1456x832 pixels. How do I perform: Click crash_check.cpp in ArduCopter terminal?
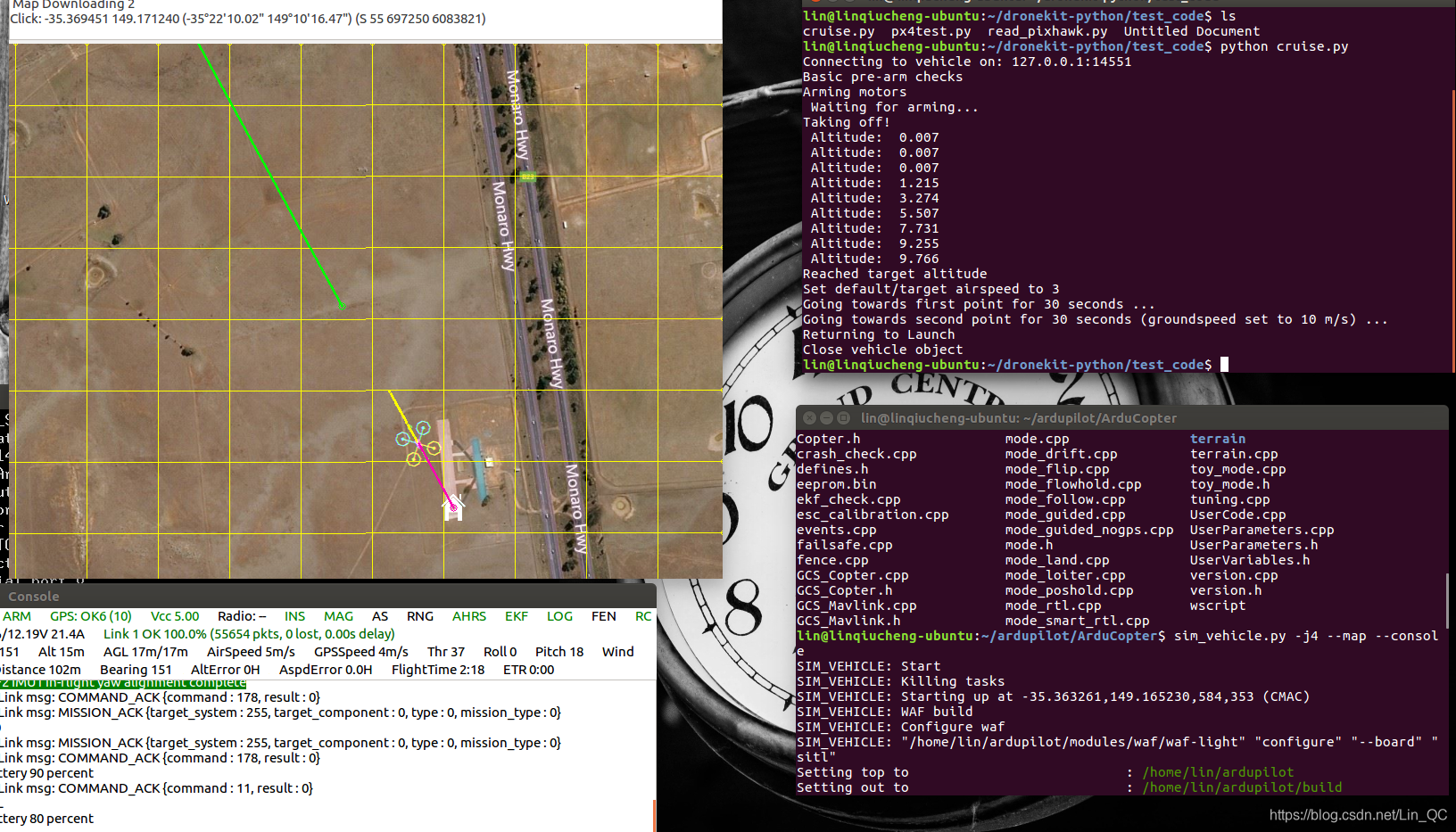coord(856,454)
